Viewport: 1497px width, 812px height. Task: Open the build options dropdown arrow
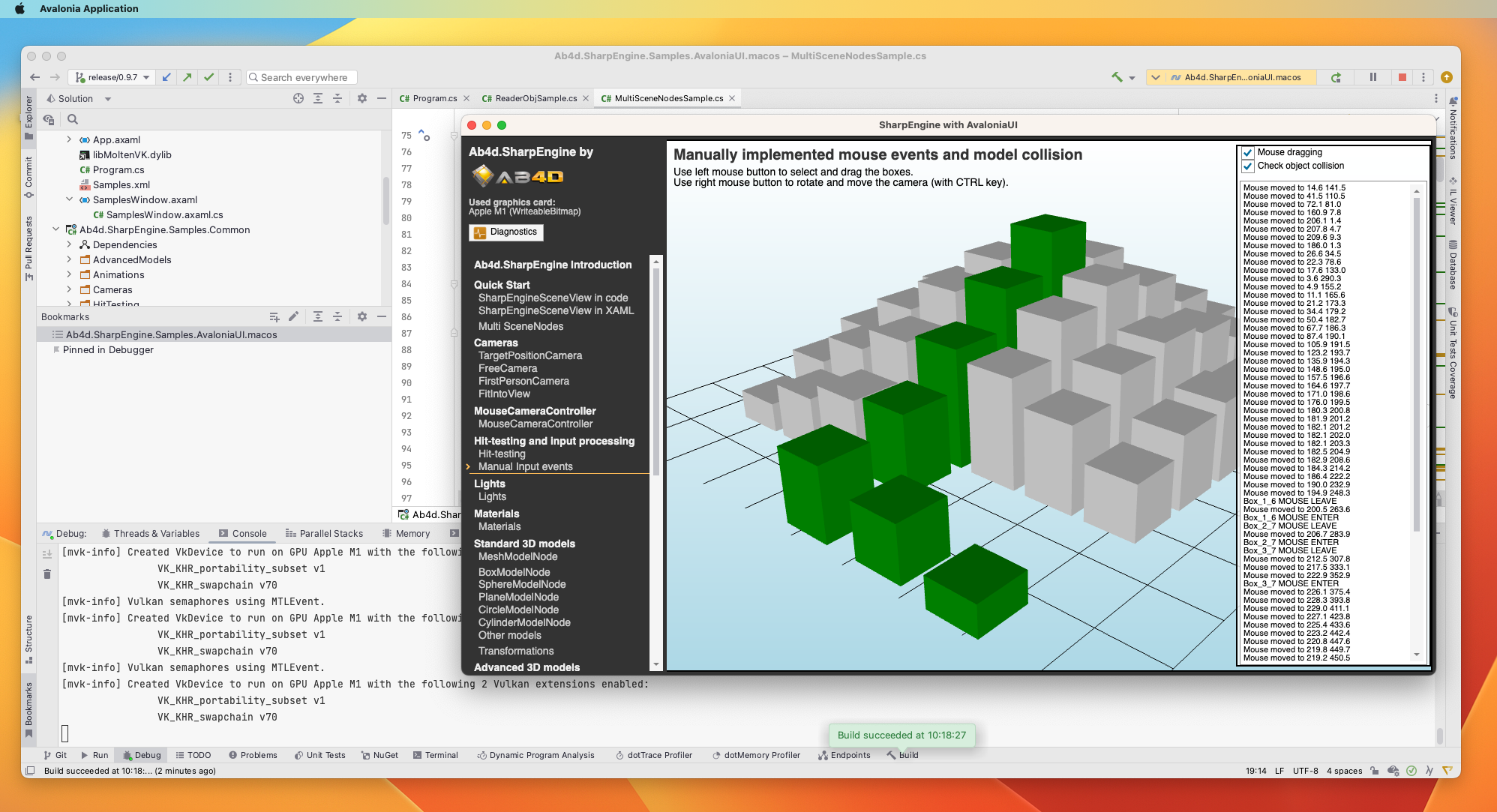pos(1132,78)
